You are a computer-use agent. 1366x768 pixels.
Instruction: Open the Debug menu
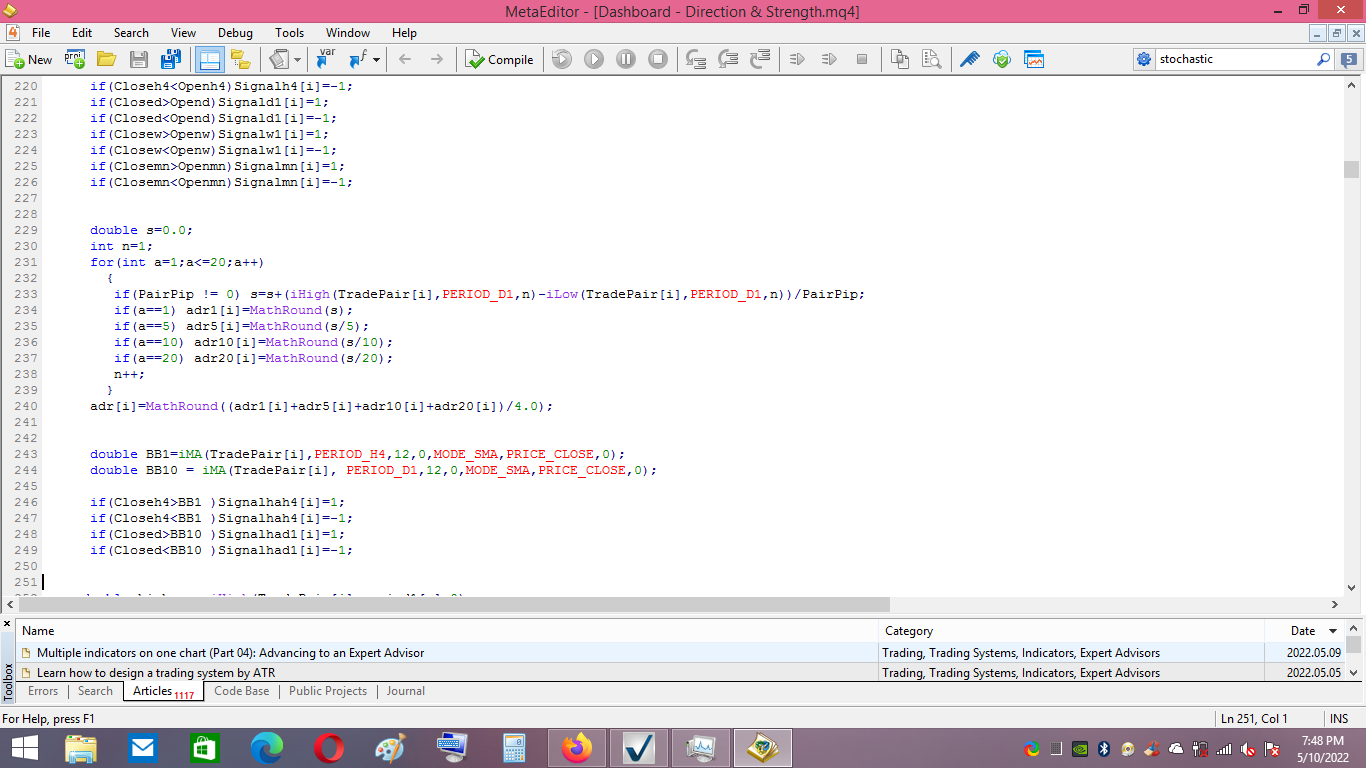[235, 33]
